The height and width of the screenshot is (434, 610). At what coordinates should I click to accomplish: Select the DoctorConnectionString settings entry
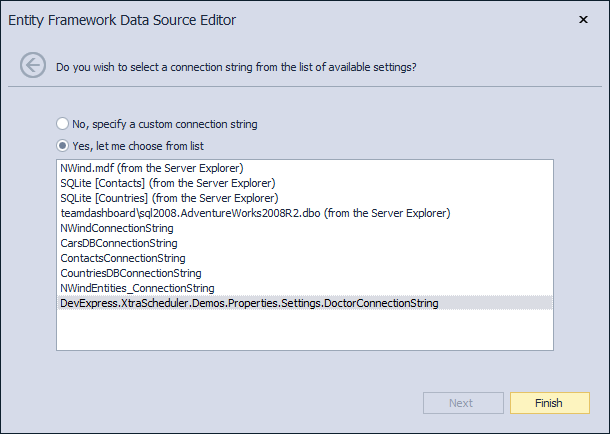[249, 303]
